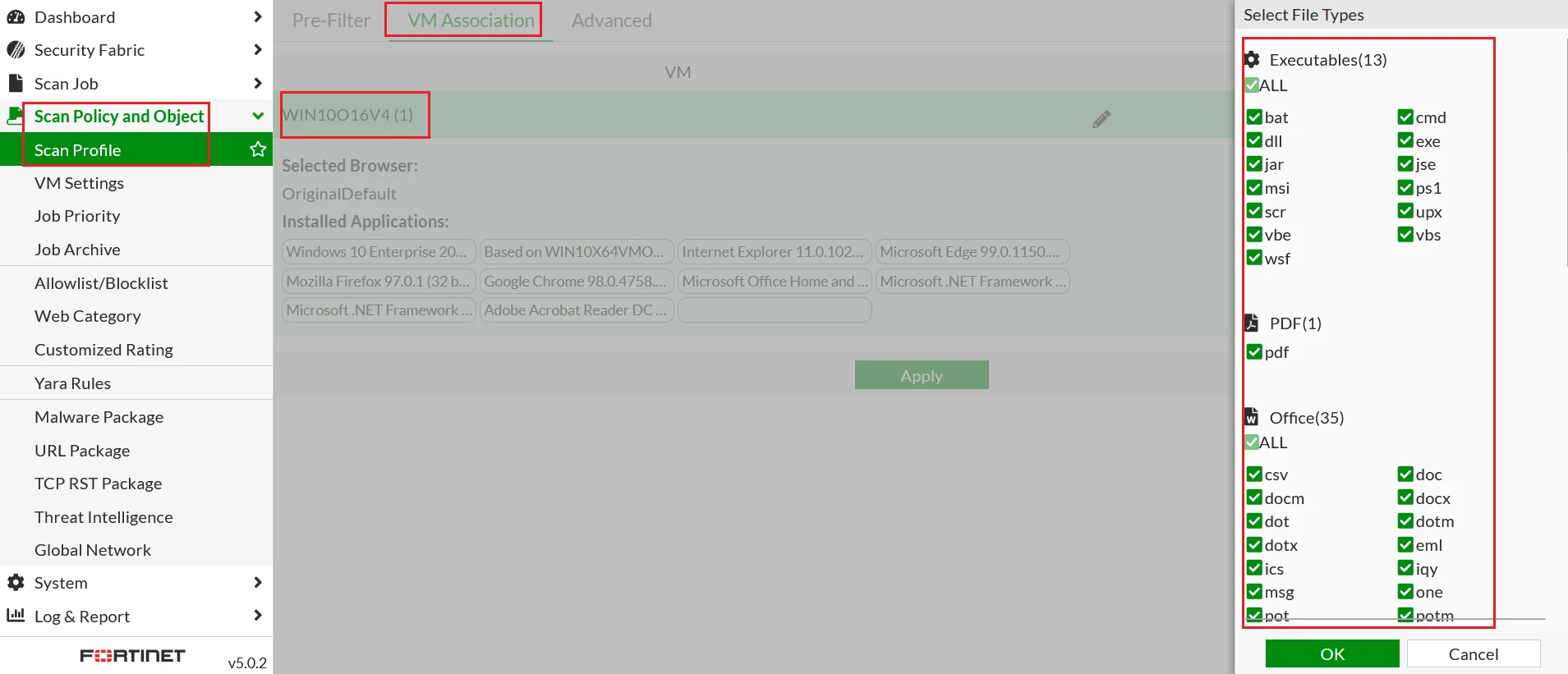Select the VM Association tab

[471, 21]
